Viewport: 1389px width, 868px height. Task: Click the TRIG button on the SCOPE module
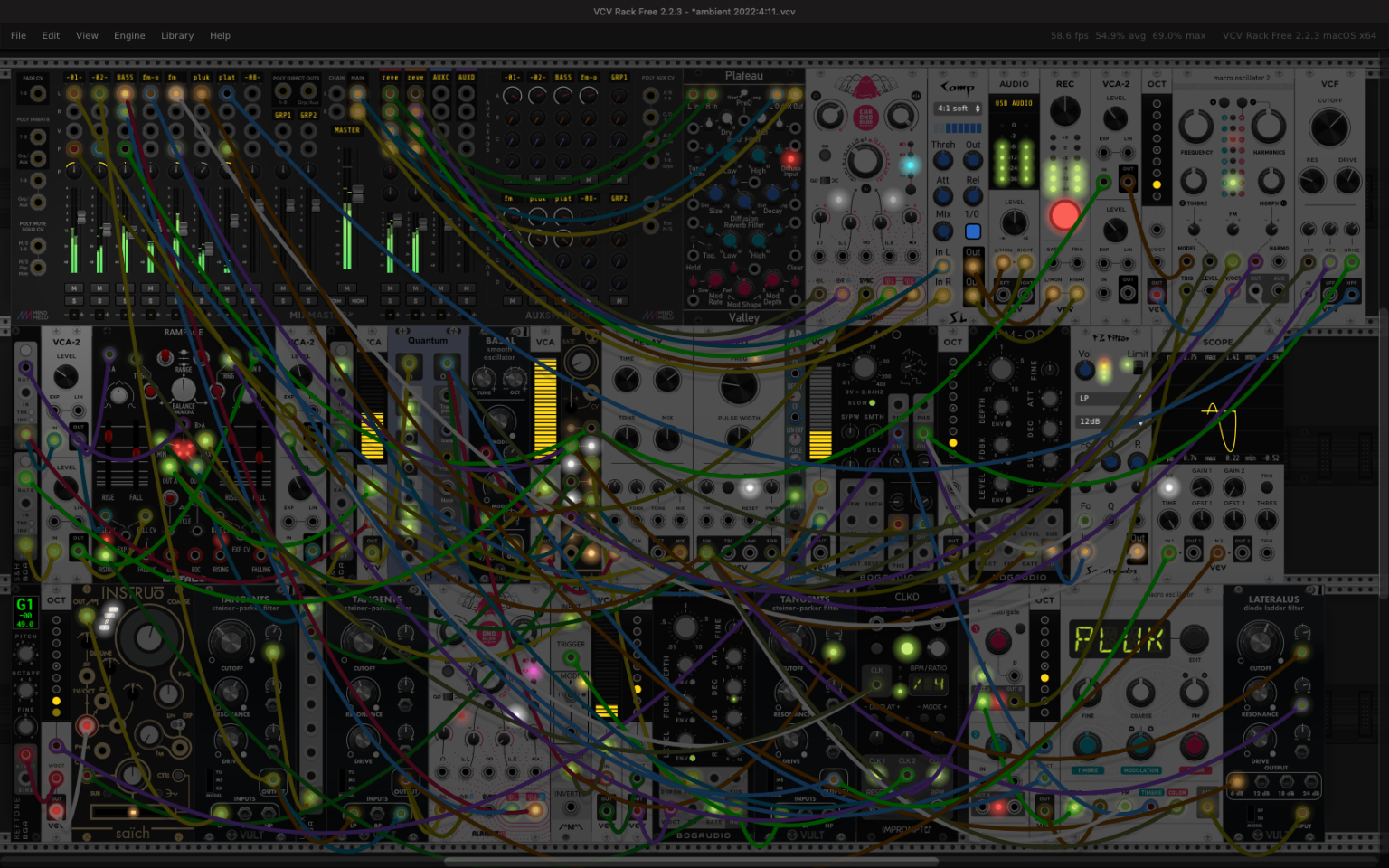click(x=1267, y=488)
